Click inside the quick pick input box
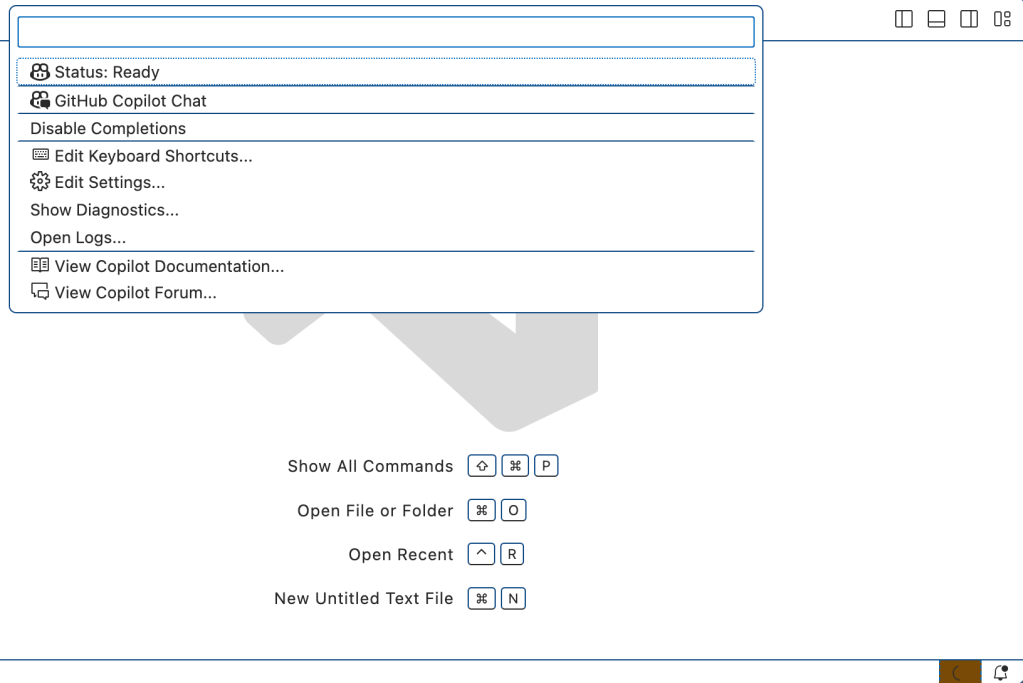The width and height of the screenshot is (1023, 683). click(x=385, y=31)
